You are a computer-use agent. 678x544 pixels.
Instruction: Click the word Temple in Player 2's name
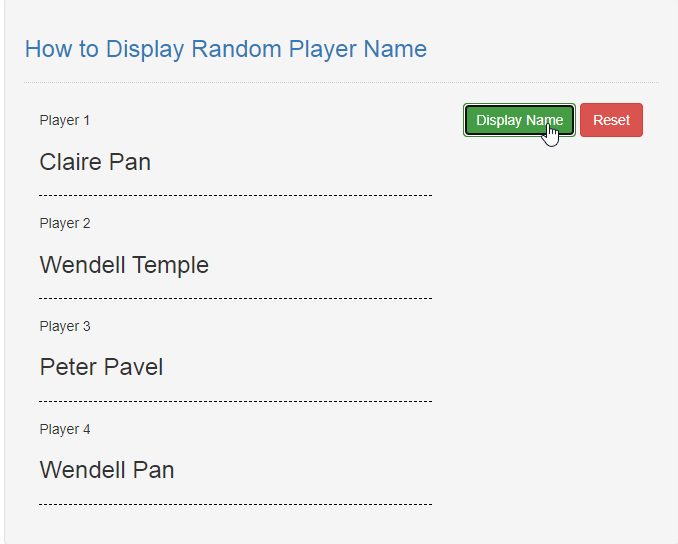170,266
